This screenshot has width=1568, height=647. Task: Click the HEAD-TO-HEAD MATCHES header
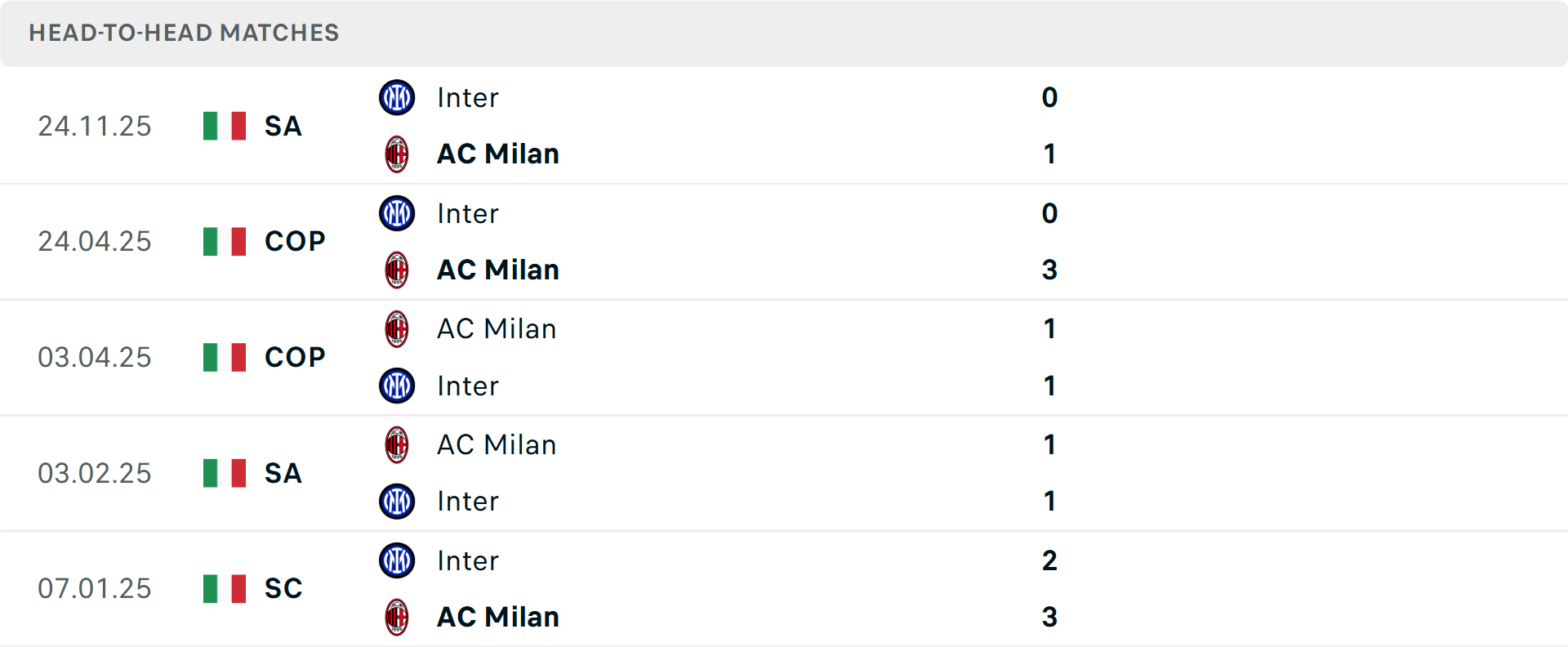[183, 33]
